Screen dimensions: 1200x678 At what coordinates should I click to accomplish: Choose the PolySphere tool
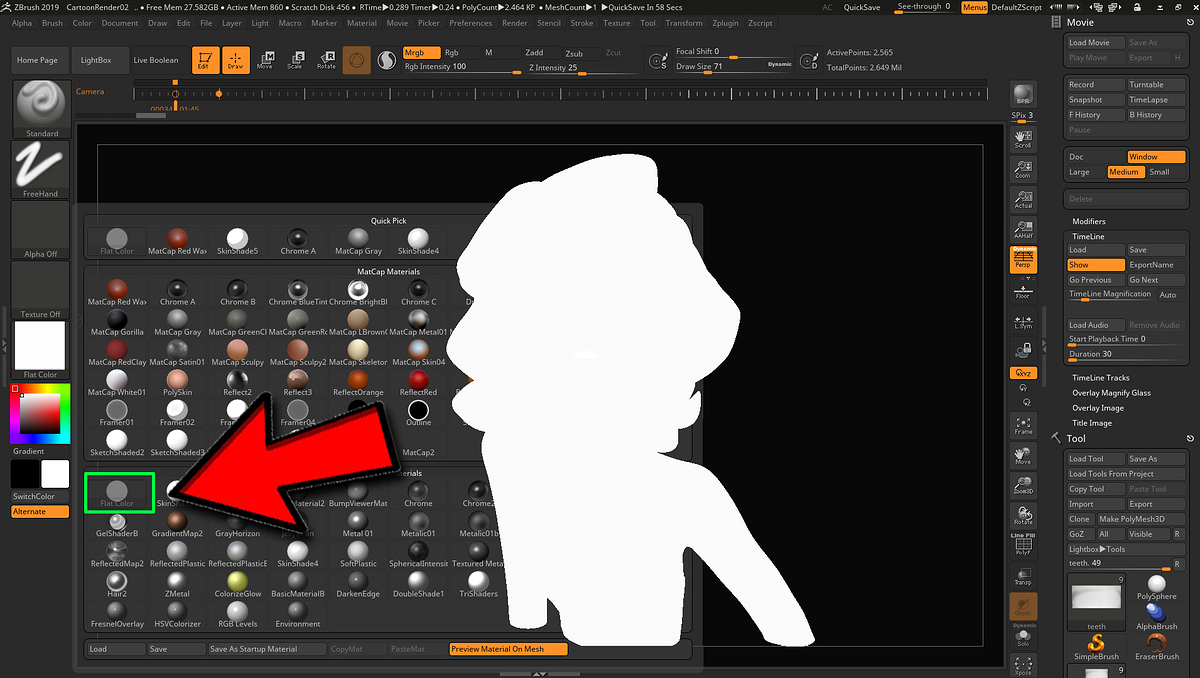click(x=1157, y=586)
